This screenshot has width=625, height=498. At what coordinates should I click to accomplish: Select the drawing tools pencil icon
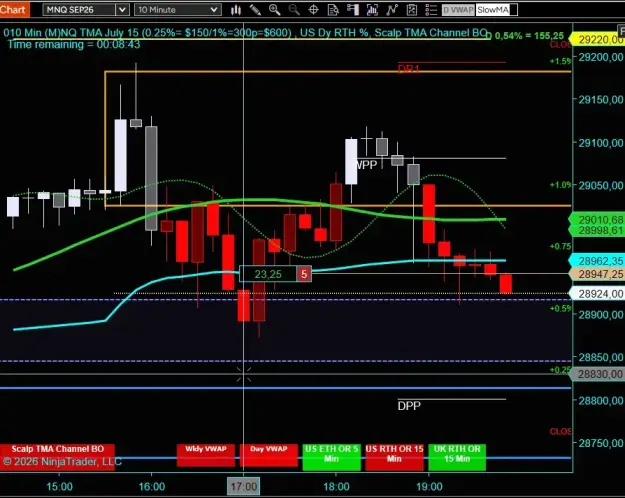(255, 10)
